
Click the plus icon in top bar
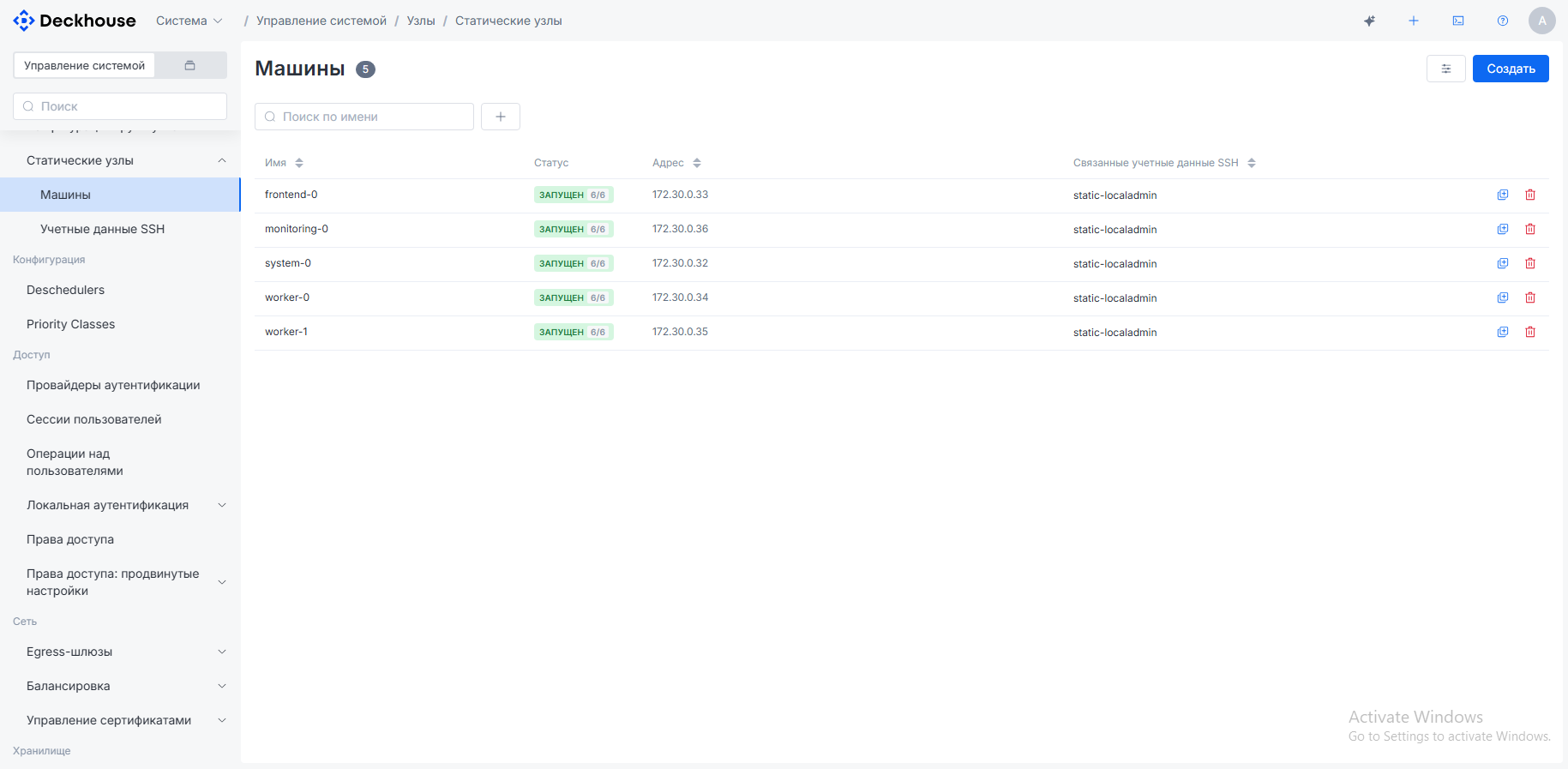click(1414, 21)
